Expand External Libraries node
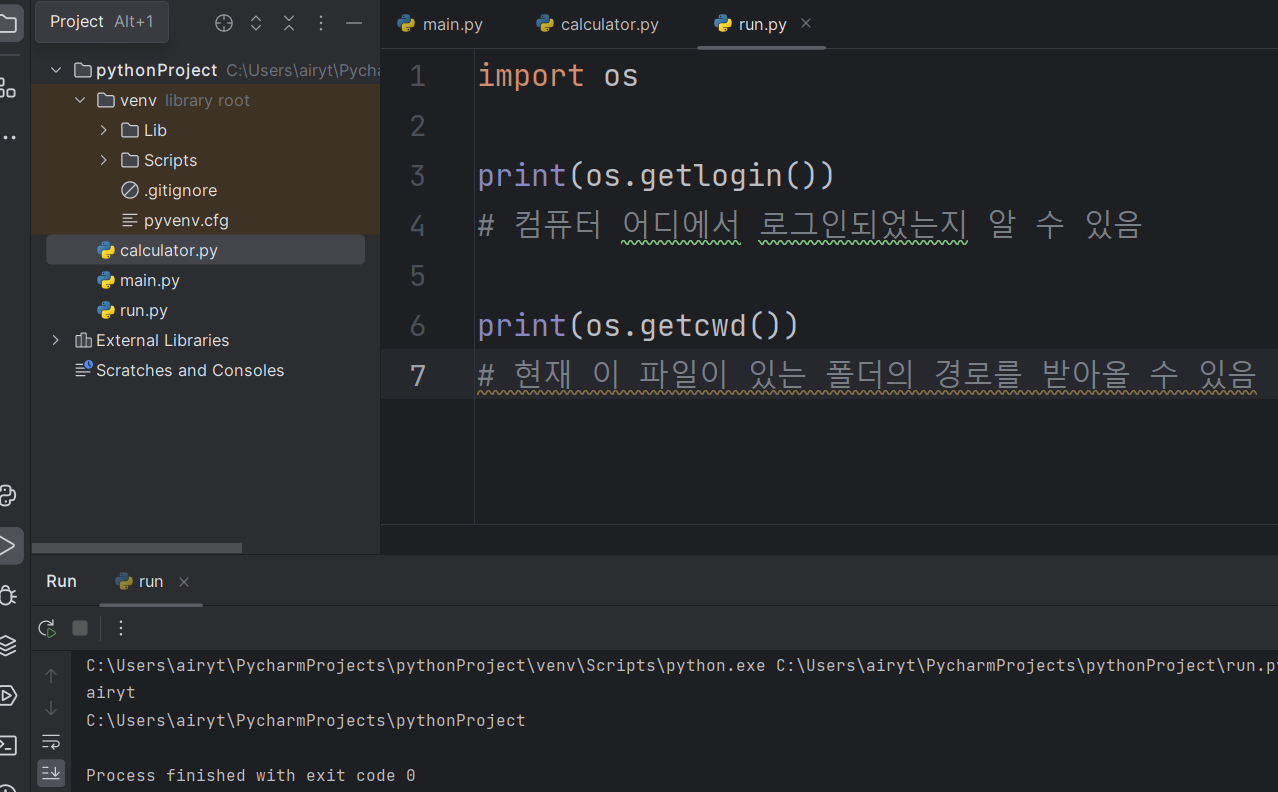1278x792 pixels. [x=56, y=340]
